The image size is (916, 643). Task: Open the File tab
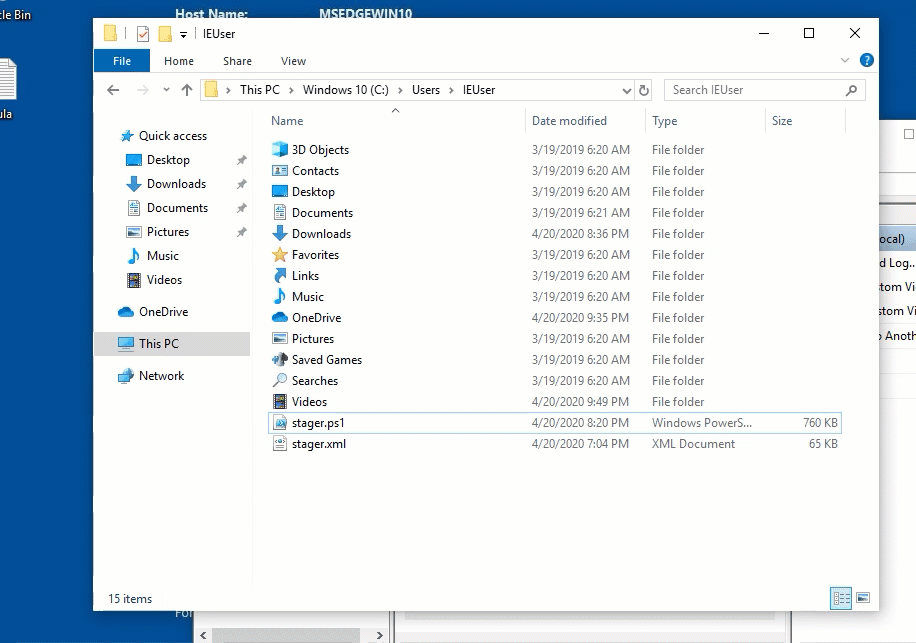pyautogui.click(x=122, y=61)
